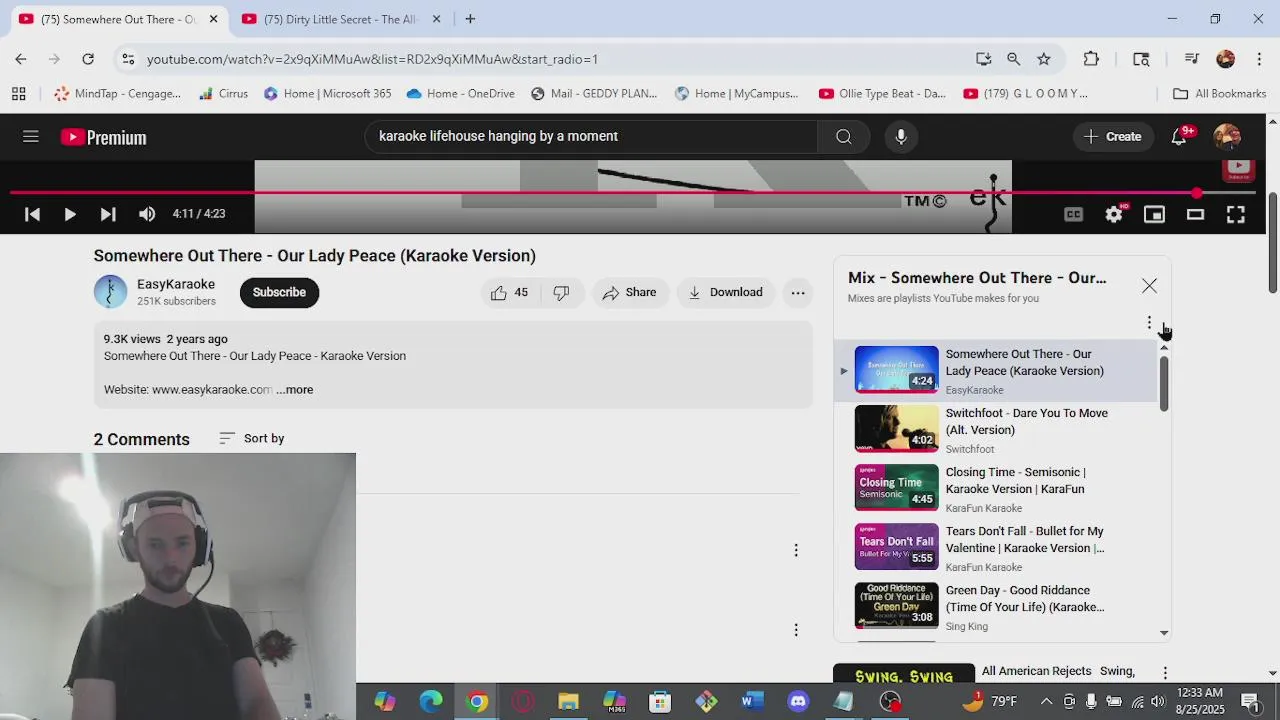This screenshot has height=720, width=1280.
Task: Open first comment's three-dot menu
Action: [796, 550]
